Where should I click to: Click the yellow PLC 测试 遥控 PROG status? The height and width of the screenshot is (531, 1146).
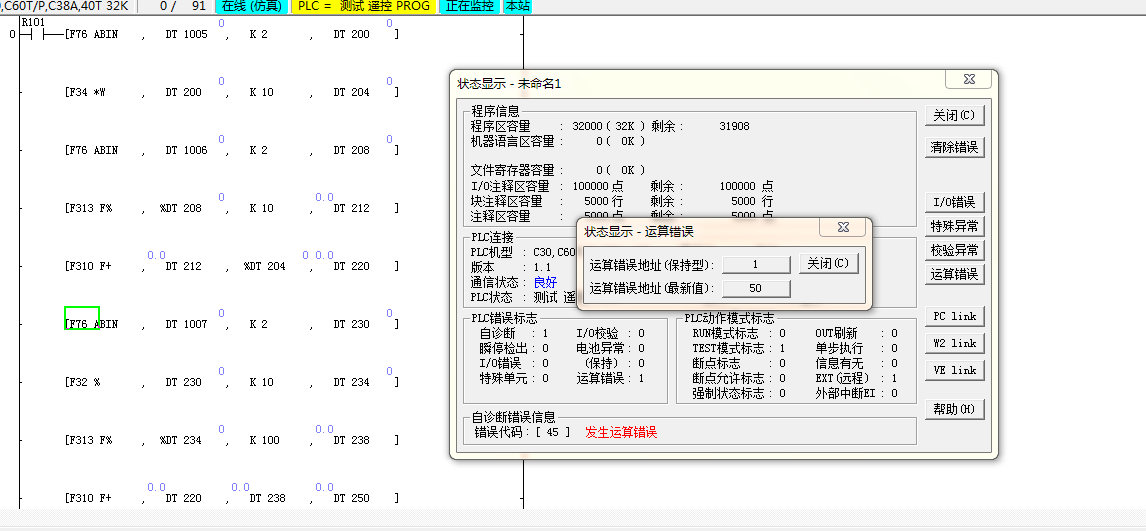tap(365, 6)
